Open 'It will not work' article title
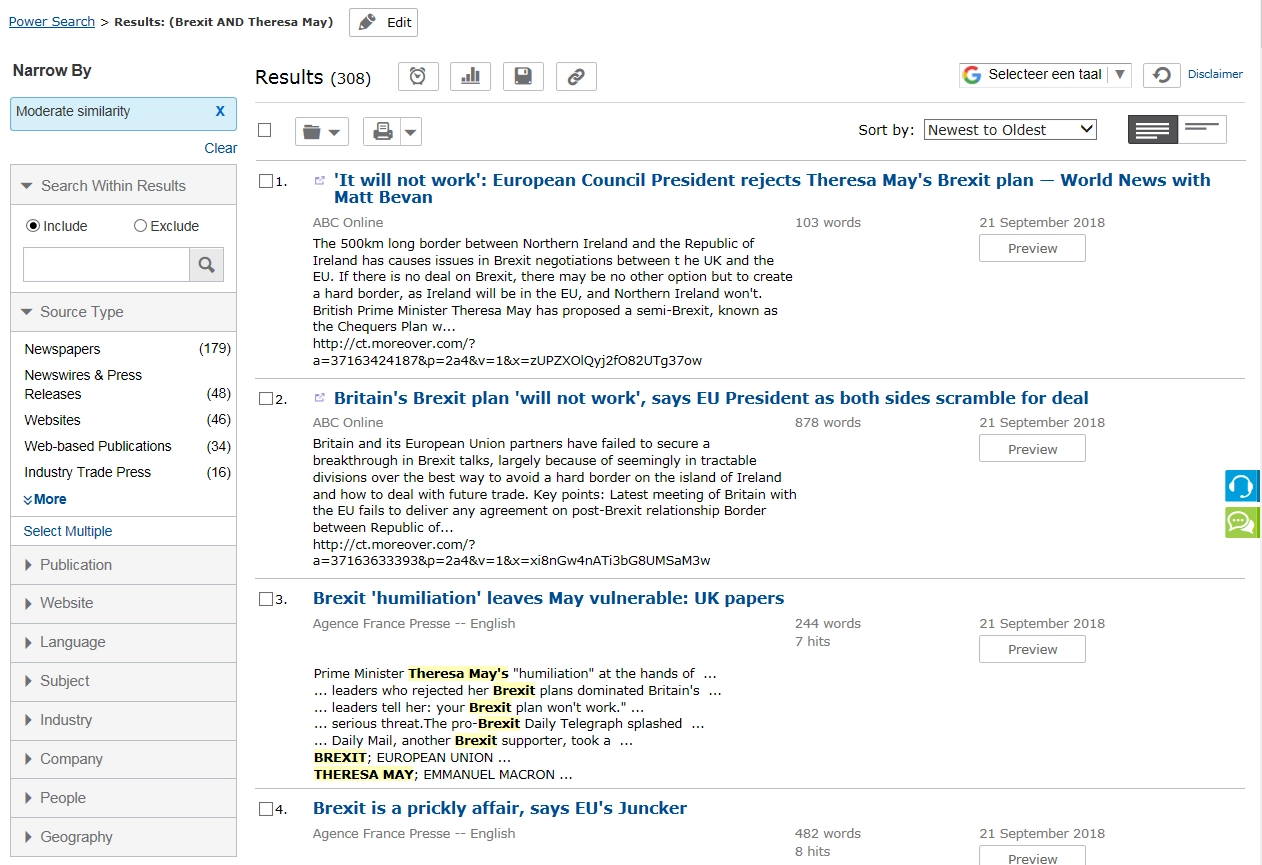This screenshot has height=865, width=1262. tap(772, 189)
